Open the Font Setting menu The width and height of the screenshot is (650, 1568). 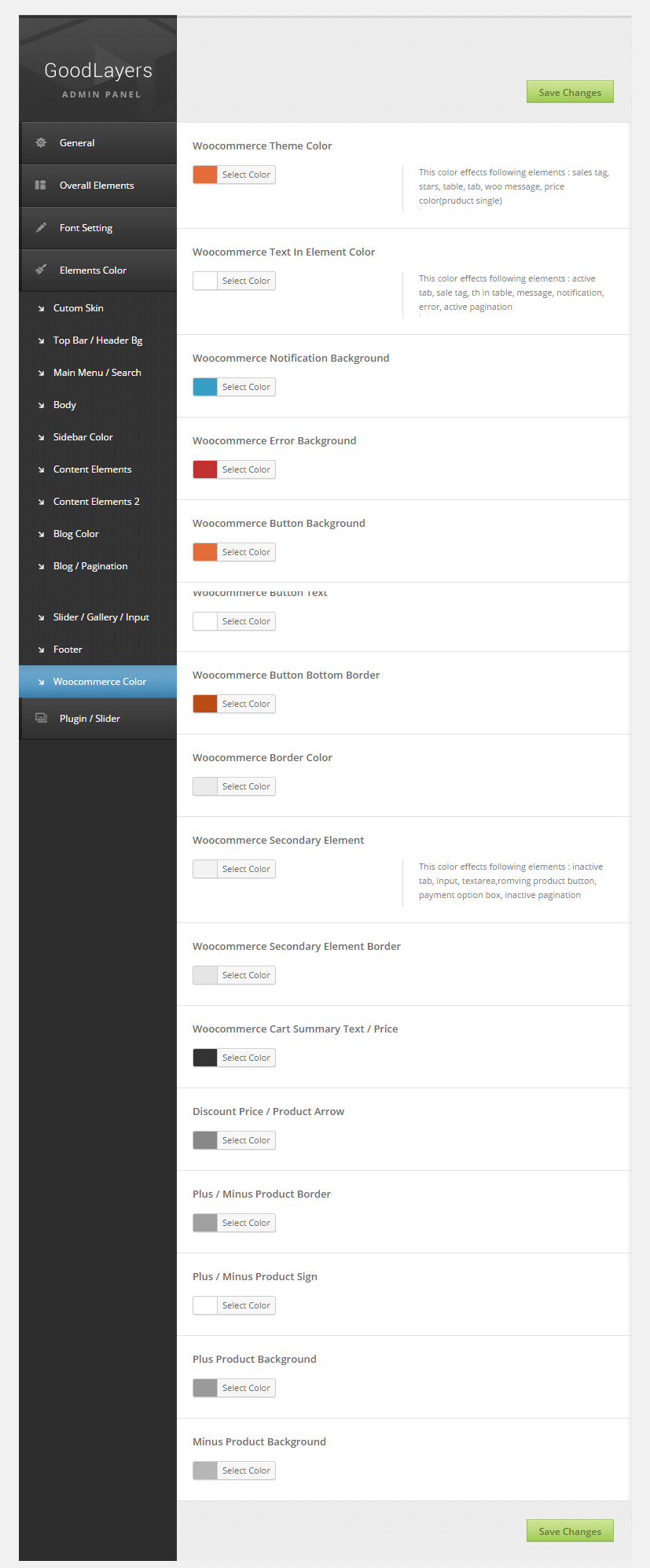pos(97,228)
